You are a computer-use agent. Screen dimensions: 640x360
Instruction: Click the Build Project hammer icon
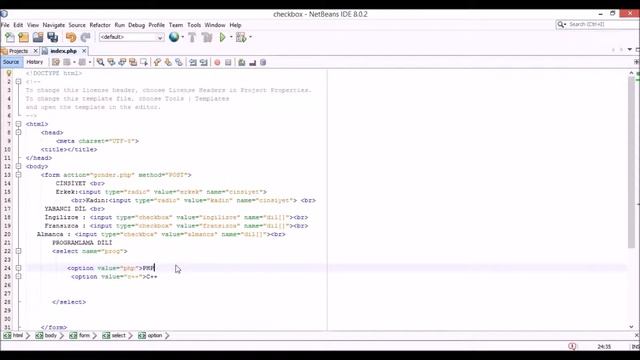192,37
